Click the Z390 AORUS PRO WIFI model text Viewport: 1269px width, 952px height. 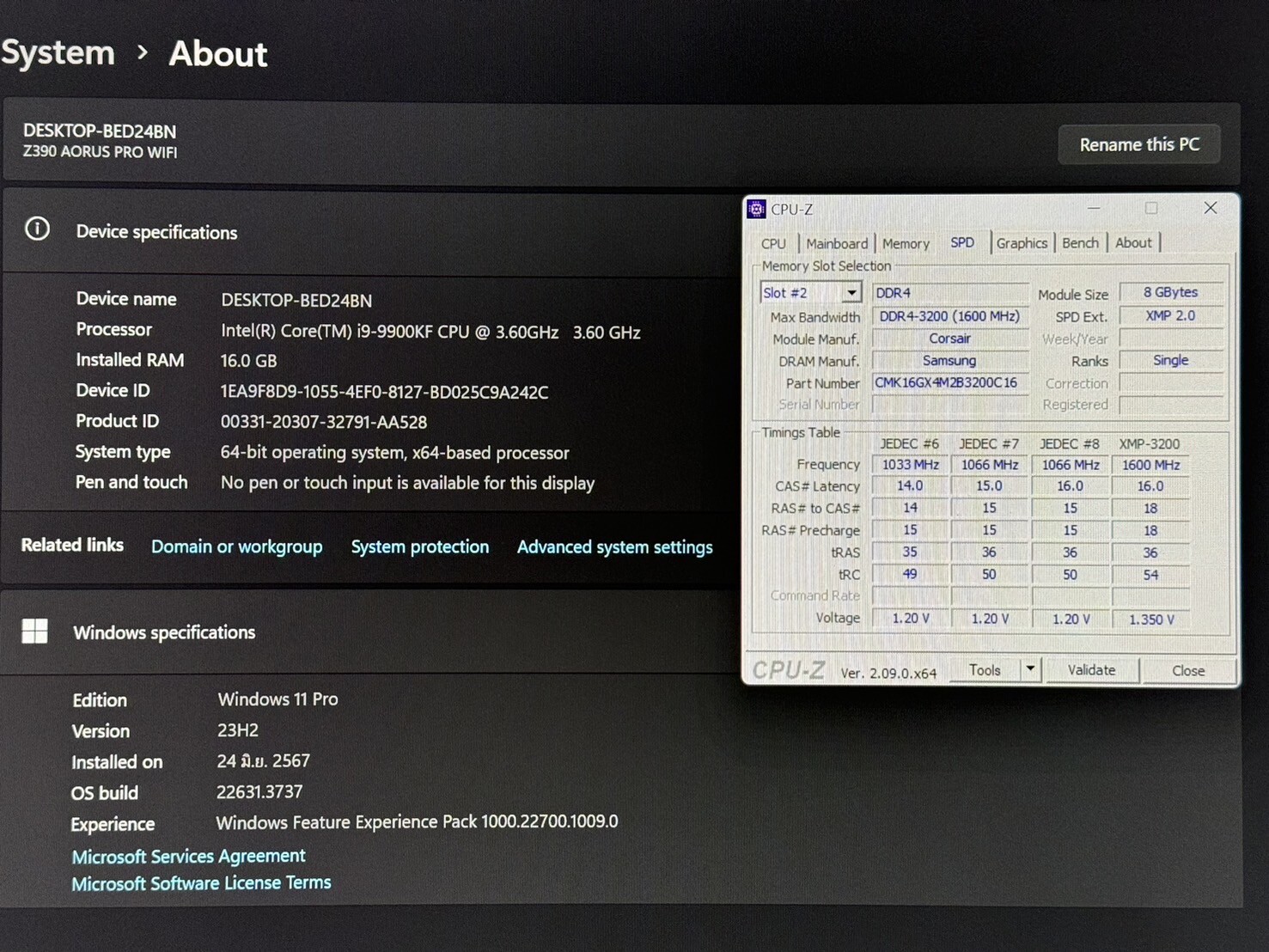100,152
